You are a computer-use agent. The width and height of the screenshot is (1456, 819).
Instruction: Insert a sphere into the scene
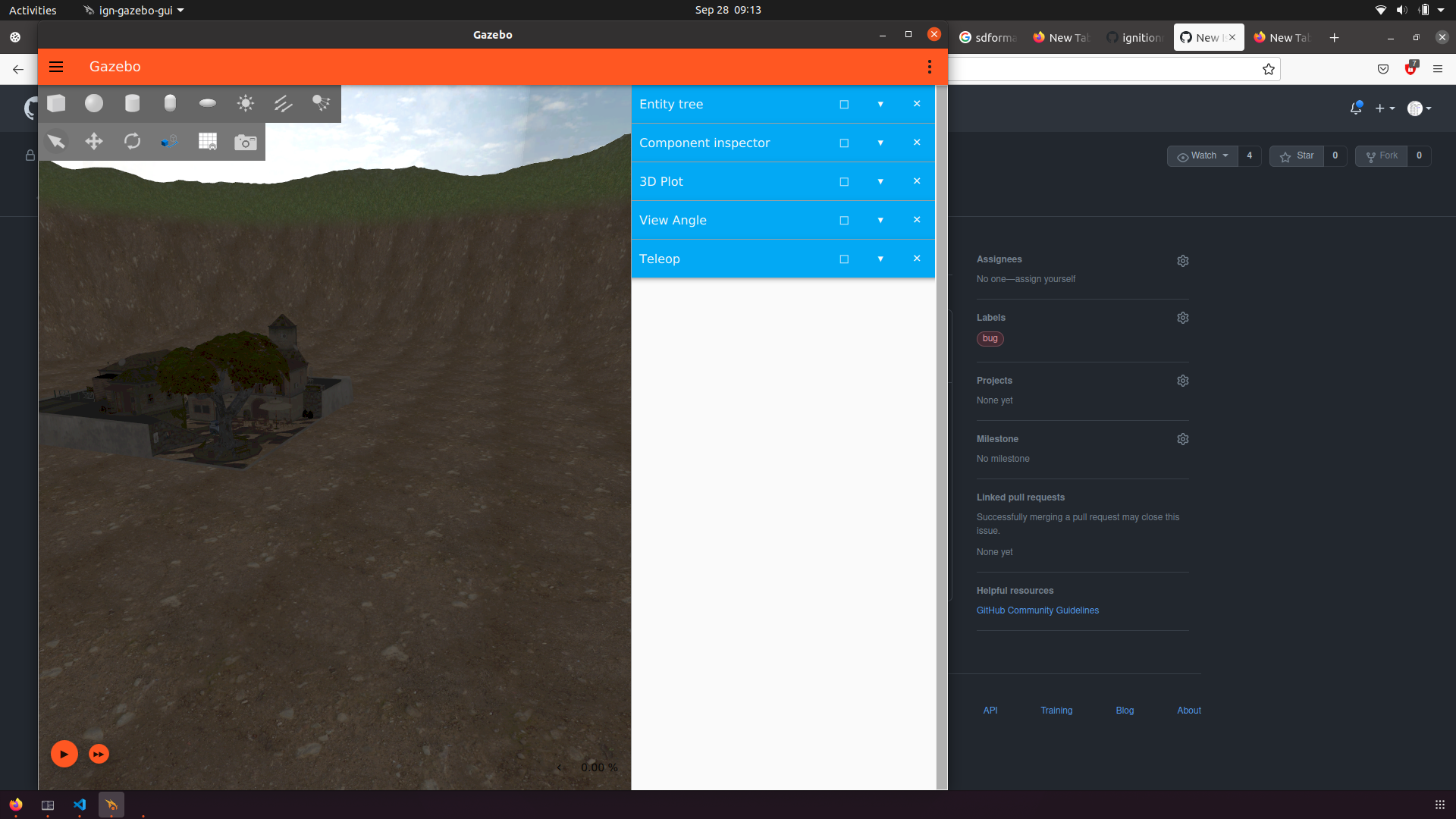(x=93, y=103)
